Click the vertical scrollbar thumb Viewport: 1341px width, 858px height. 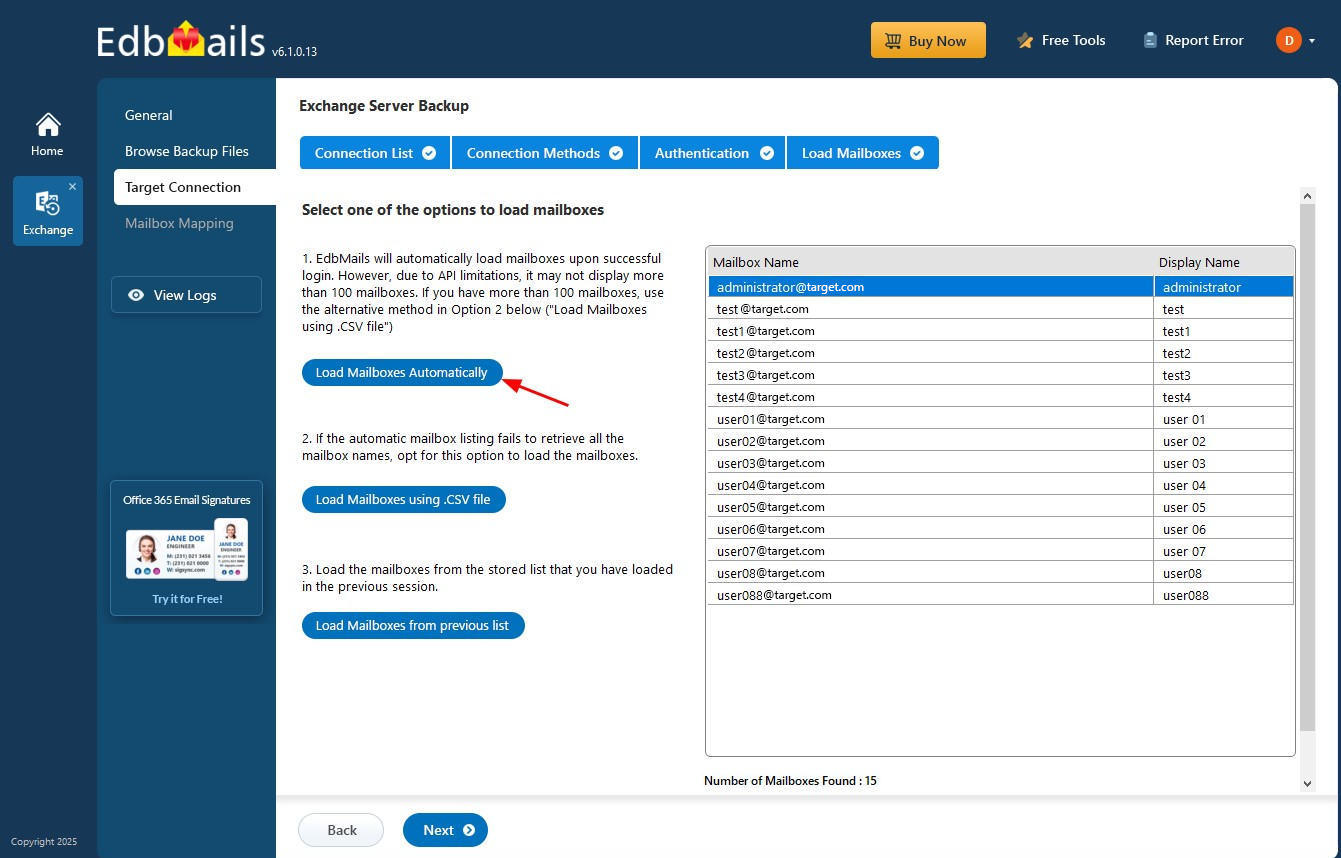tap(1307, 467)
